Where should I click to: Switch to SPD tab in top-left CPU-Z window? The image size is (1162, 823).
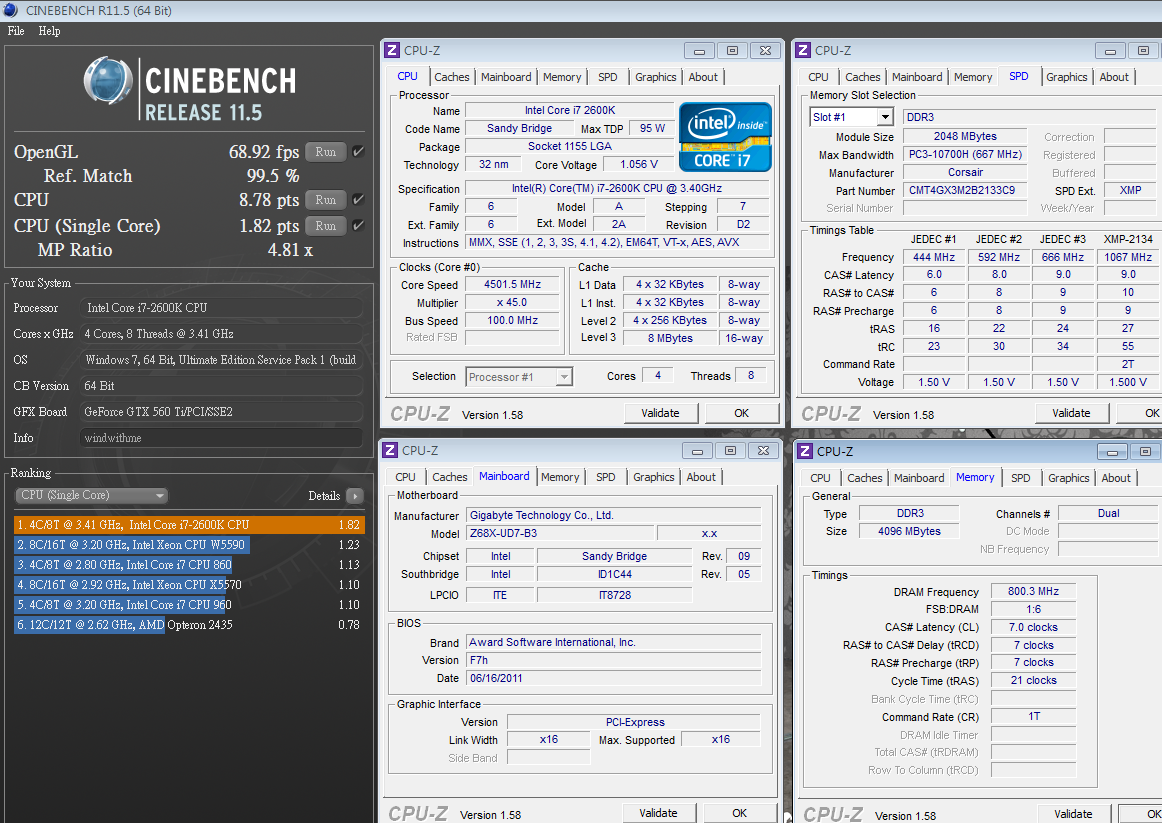pyautogui.click(x=608, y=77)
